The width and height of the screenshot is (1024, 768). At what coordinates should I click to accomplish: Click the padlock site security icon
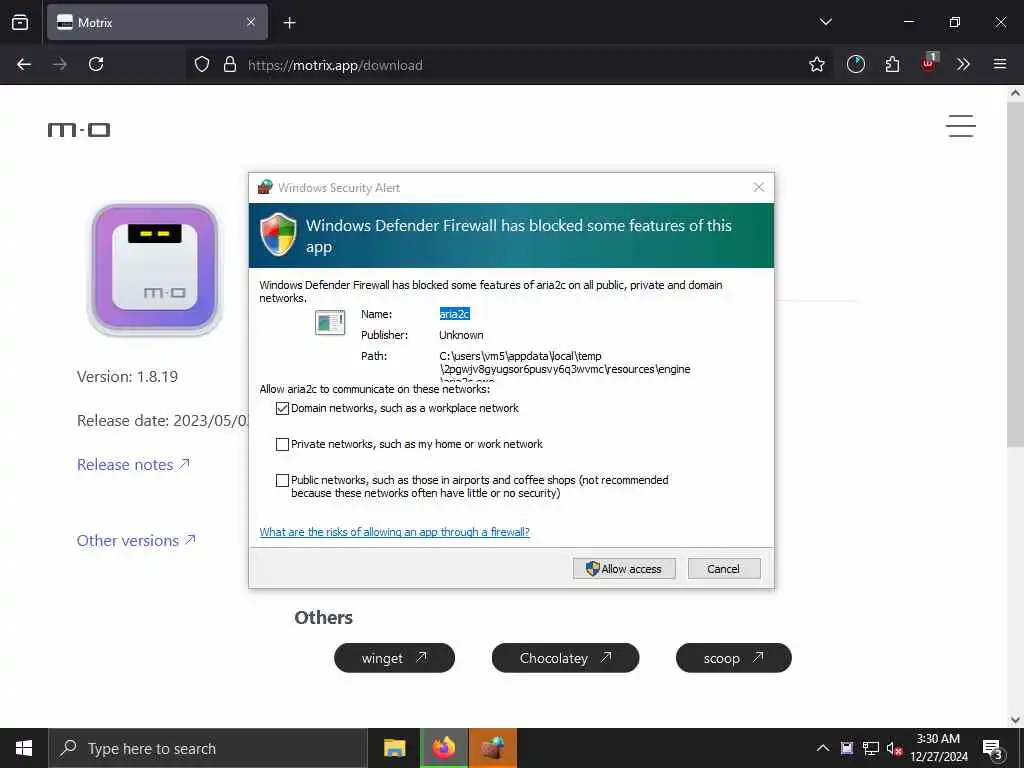click(x=230, y=64)
